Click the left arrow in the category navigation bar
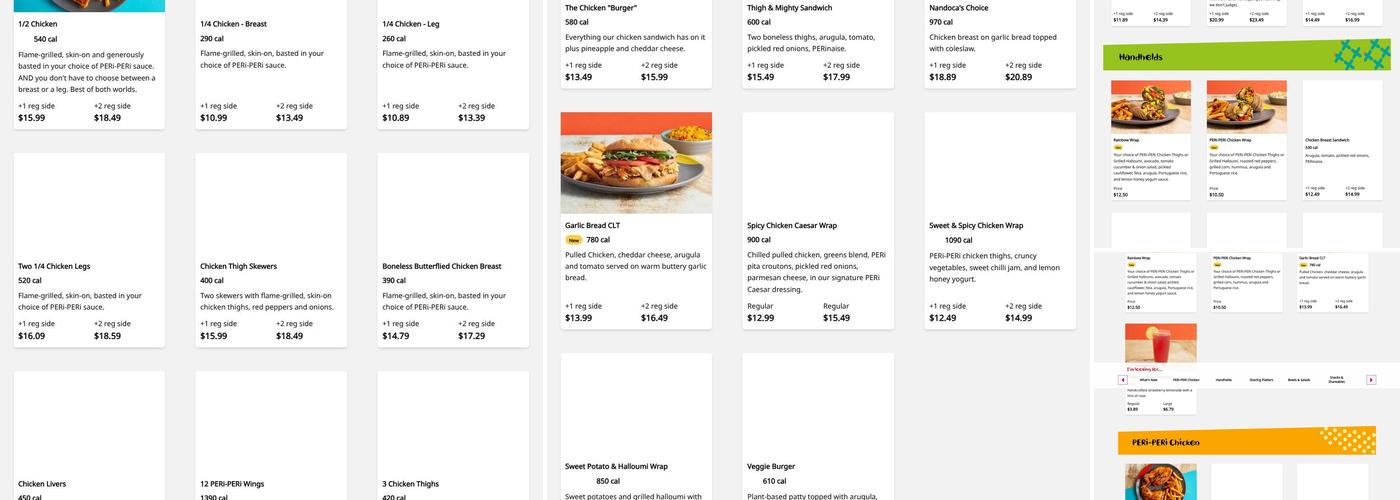 (1123, 380)
